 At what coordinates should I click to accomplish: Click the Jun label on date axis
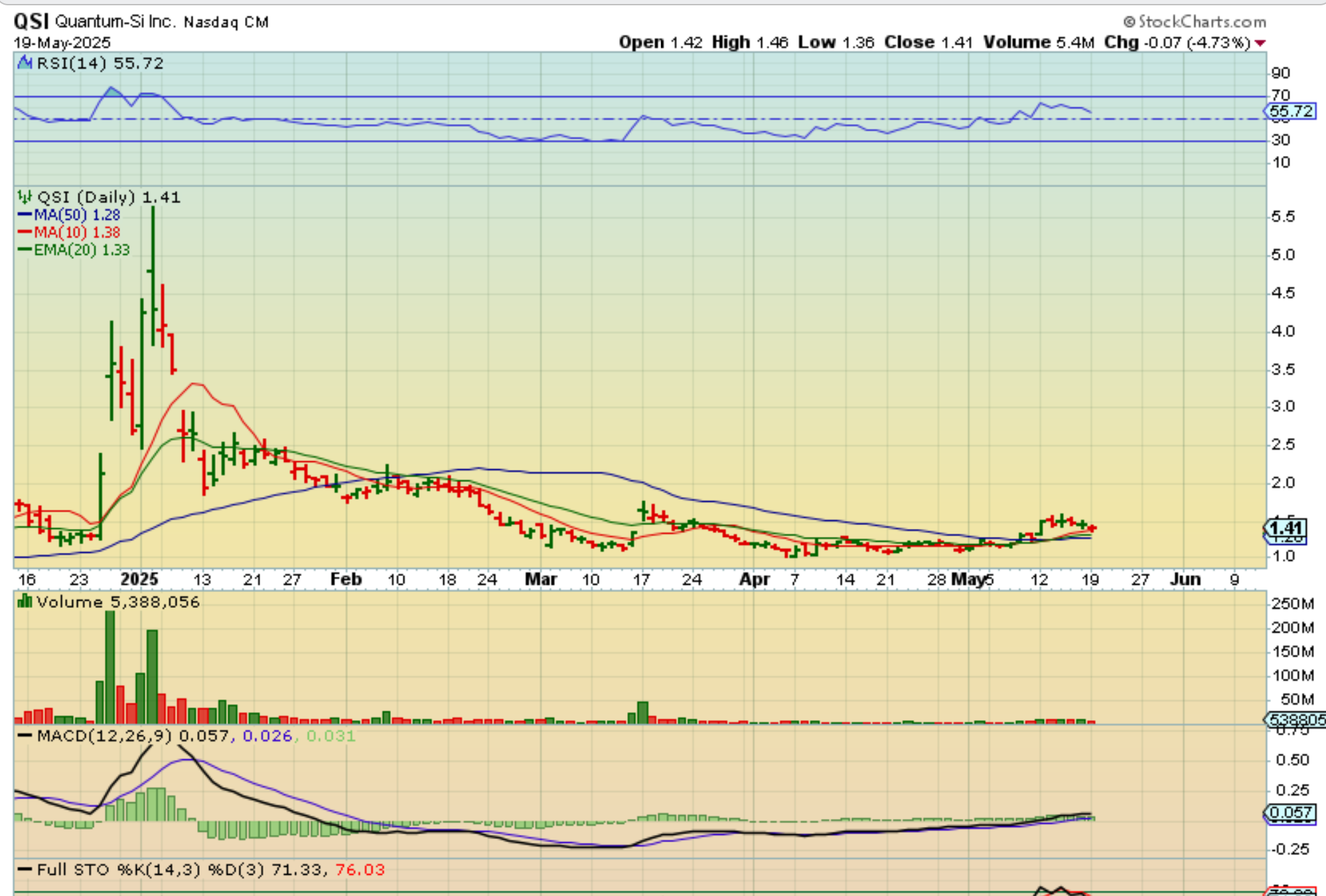pyautogui.click(x=1185, y=579)
